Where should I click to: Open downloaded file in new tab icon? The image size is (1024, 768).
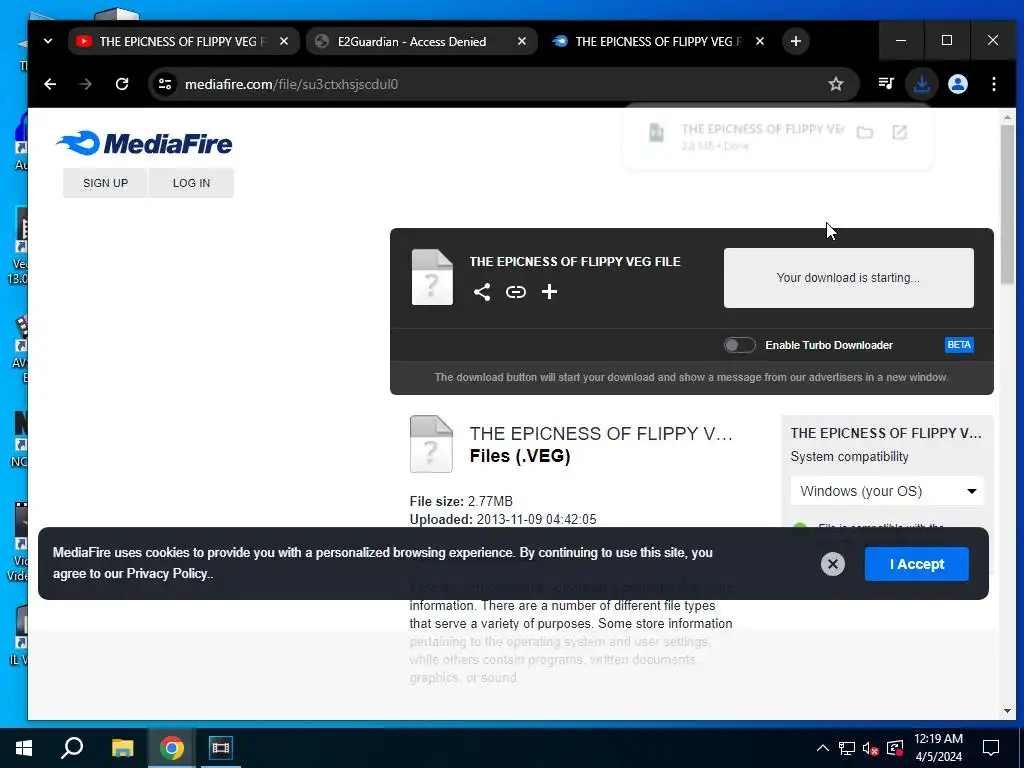[899, 133]
